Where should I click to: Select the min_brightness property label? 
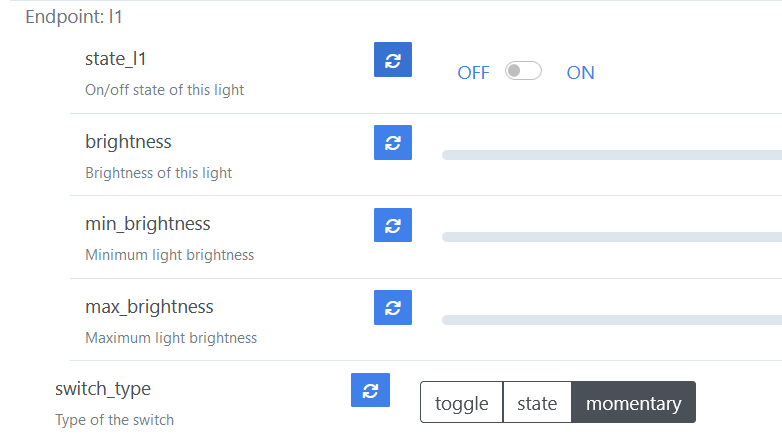148,223
